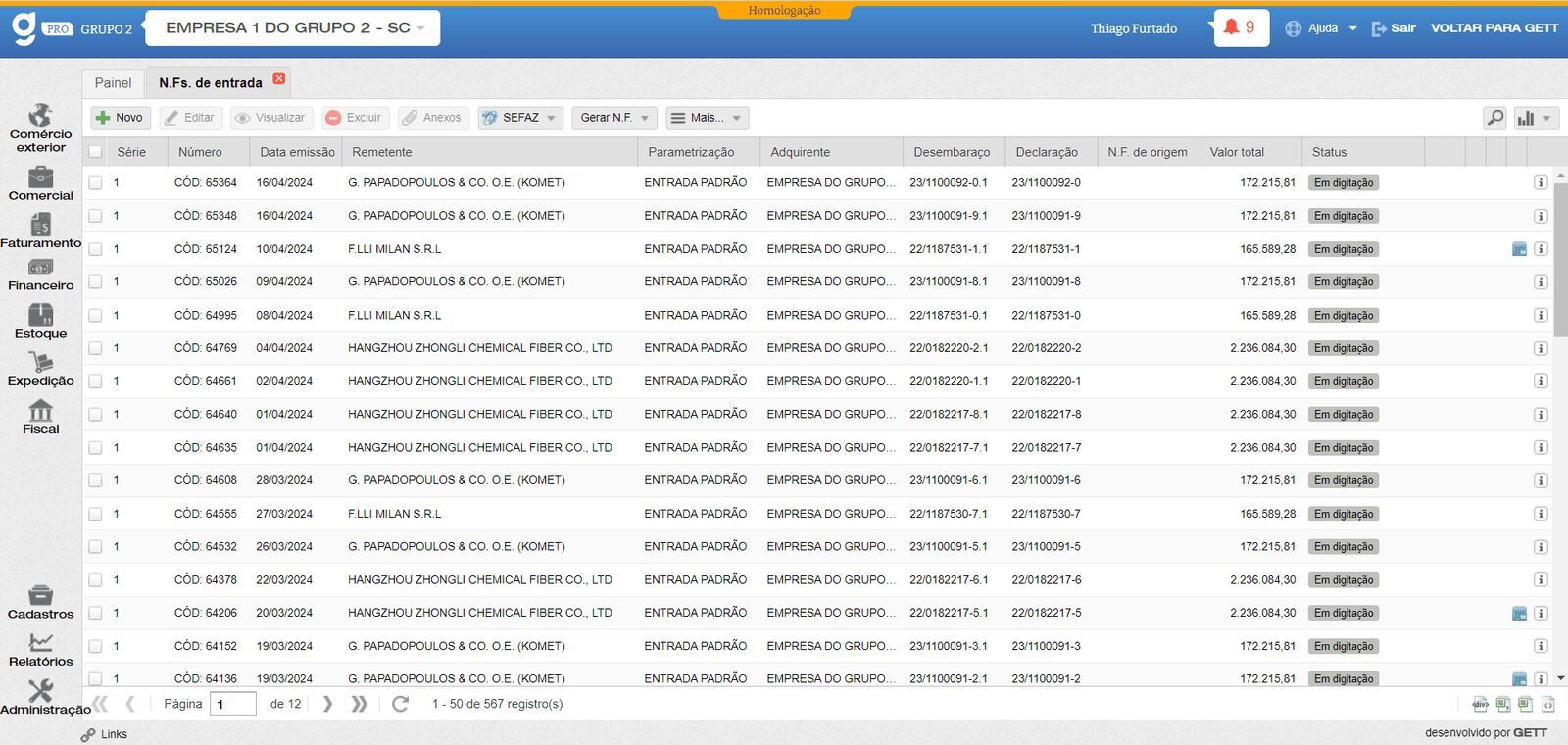The width and height of the screenshot is (1568, 745).
Task: Open the Faturamento sidebar module
Action: click(x=40, y=230)
